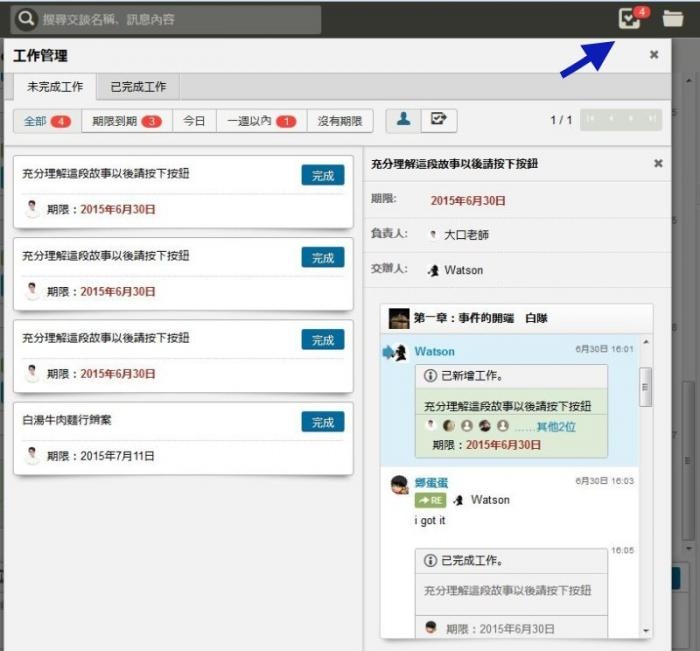
Task: Click the green RE reply tag
Action: click(x=430, y=500)
